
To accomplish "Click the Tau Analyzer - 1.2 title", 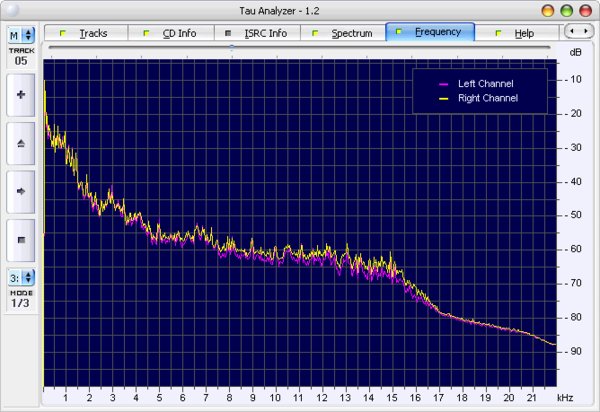I will point(279,11).
